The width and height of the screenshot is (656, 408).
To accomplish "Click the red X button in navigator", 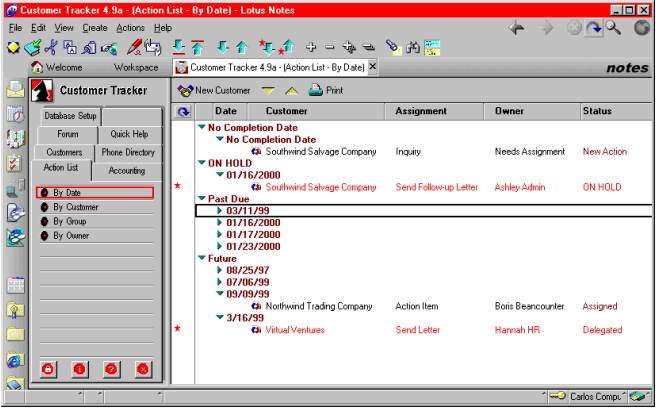I will click(x=143, y=370).
